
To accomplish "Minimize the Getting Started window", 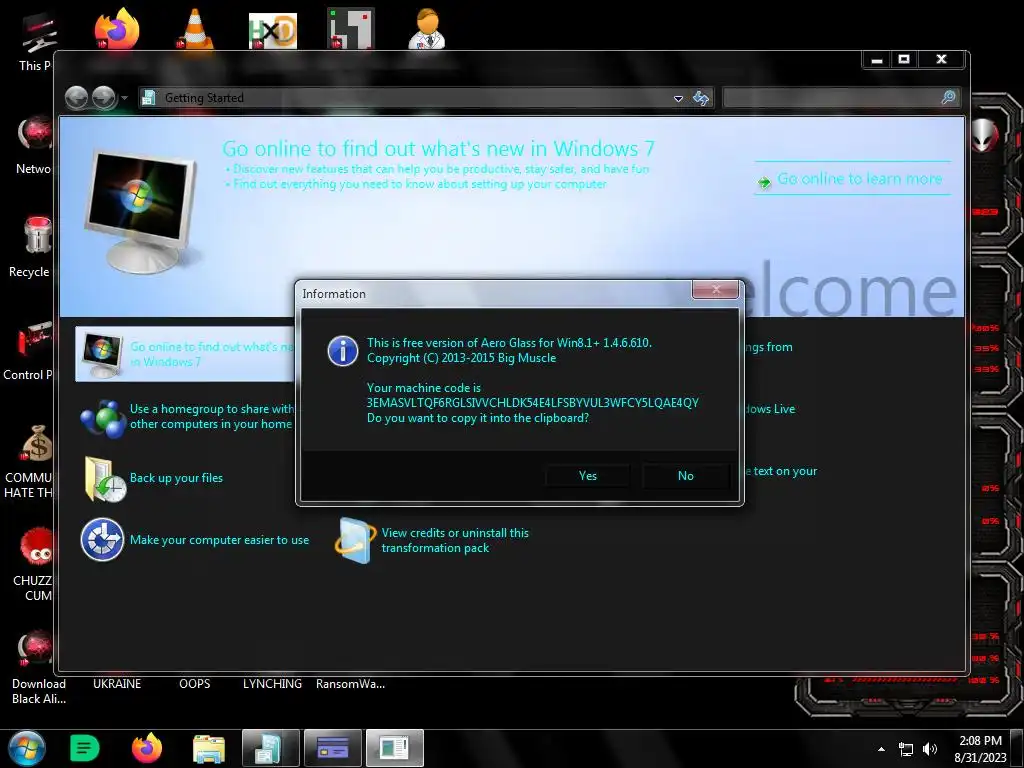I will pyautogui.click(x=877, y=60).
